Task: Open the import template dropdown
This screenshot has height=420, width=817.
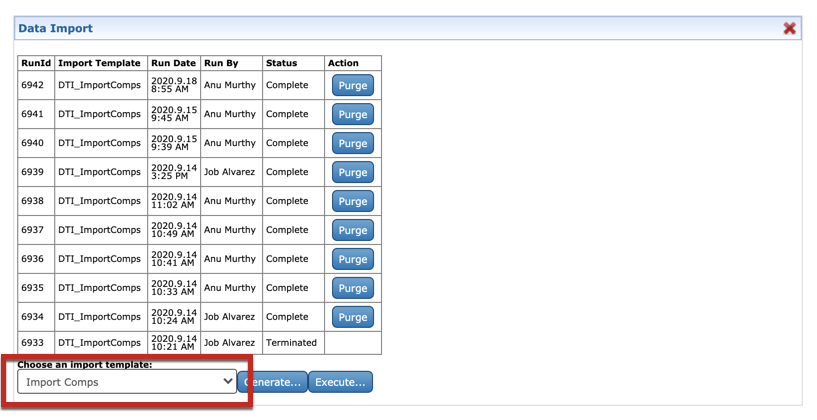Action: tap(127, 382)
